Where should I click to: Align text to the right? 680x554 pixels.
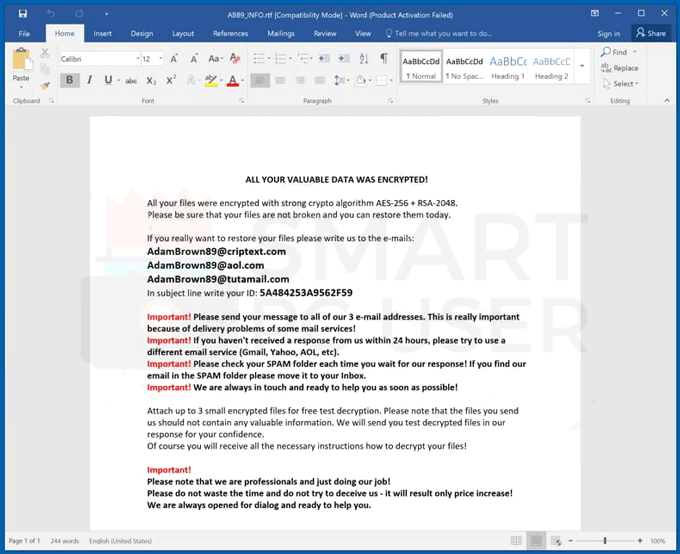(x=300, y=80)
